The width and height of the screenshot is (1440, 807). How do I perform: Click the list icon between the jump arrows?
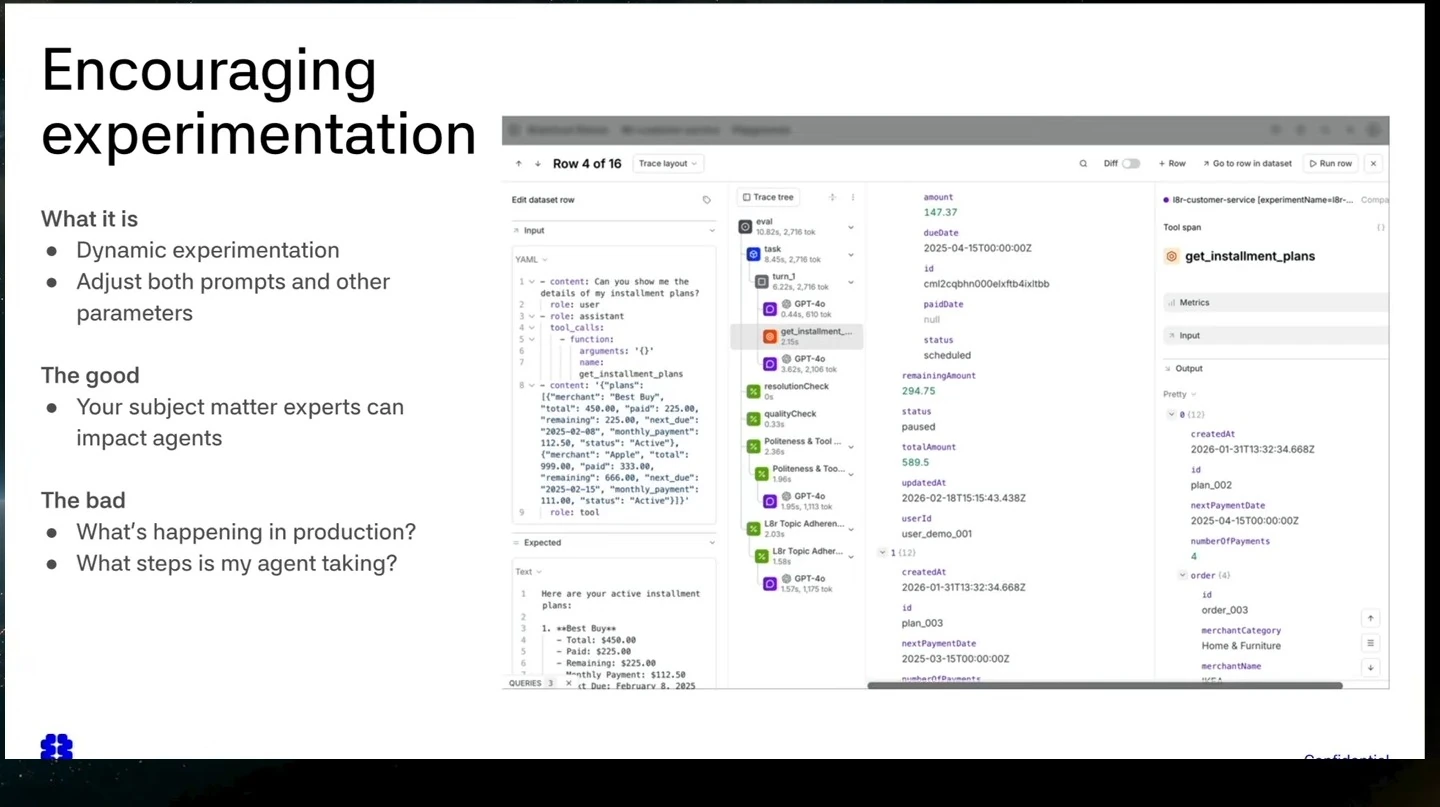(x=1371, y=643)
